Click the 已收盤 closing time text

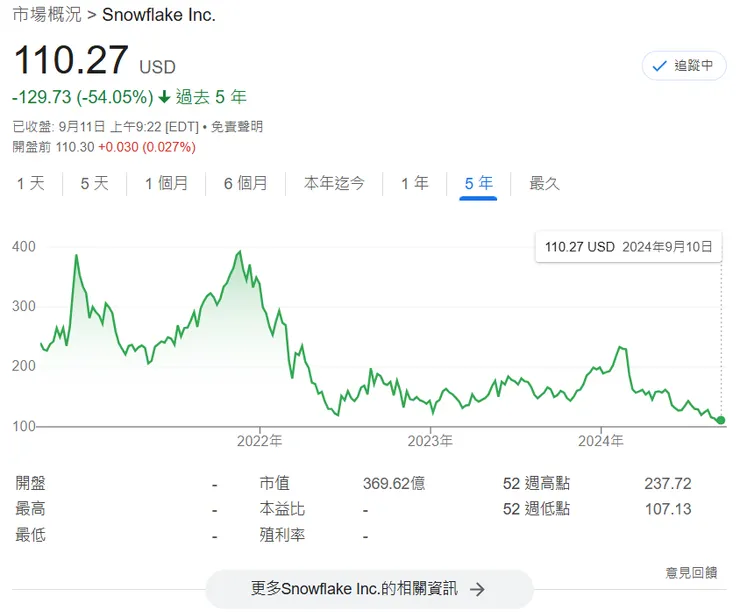pyautogui.click(x=106, y=127)
